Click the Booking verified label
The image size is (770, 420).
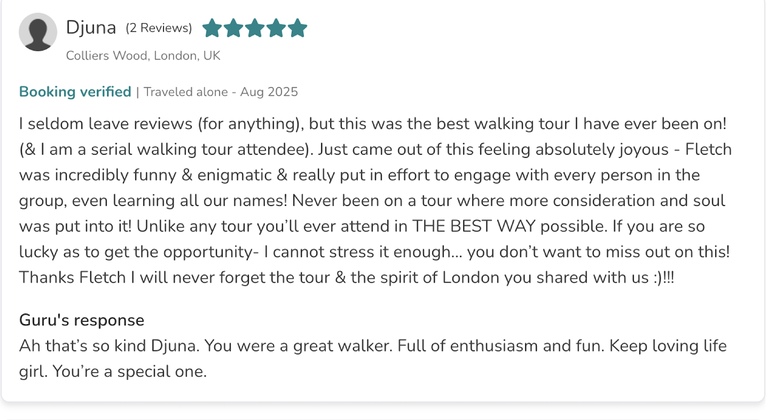pyautogui.click(x=75, y=92)
